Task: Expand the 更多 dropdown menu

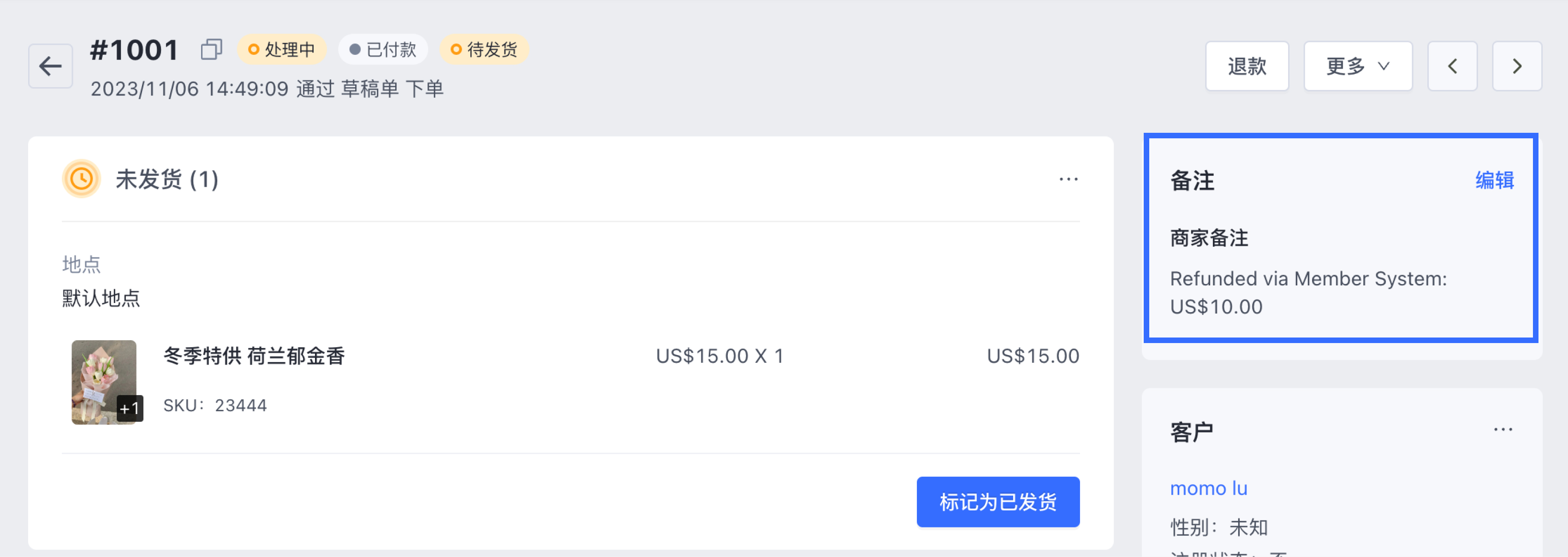Action: coord(1358,66)
